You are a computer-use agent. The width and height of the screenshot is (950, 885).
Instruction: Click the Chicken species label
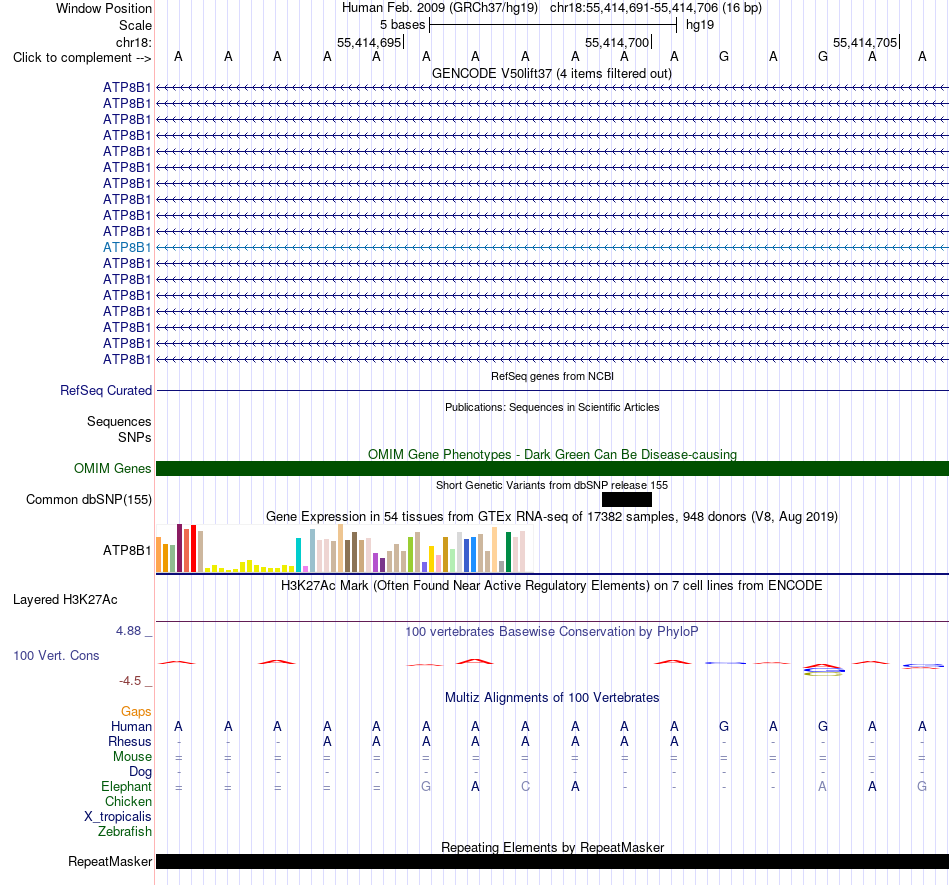[x=128, y=801]
